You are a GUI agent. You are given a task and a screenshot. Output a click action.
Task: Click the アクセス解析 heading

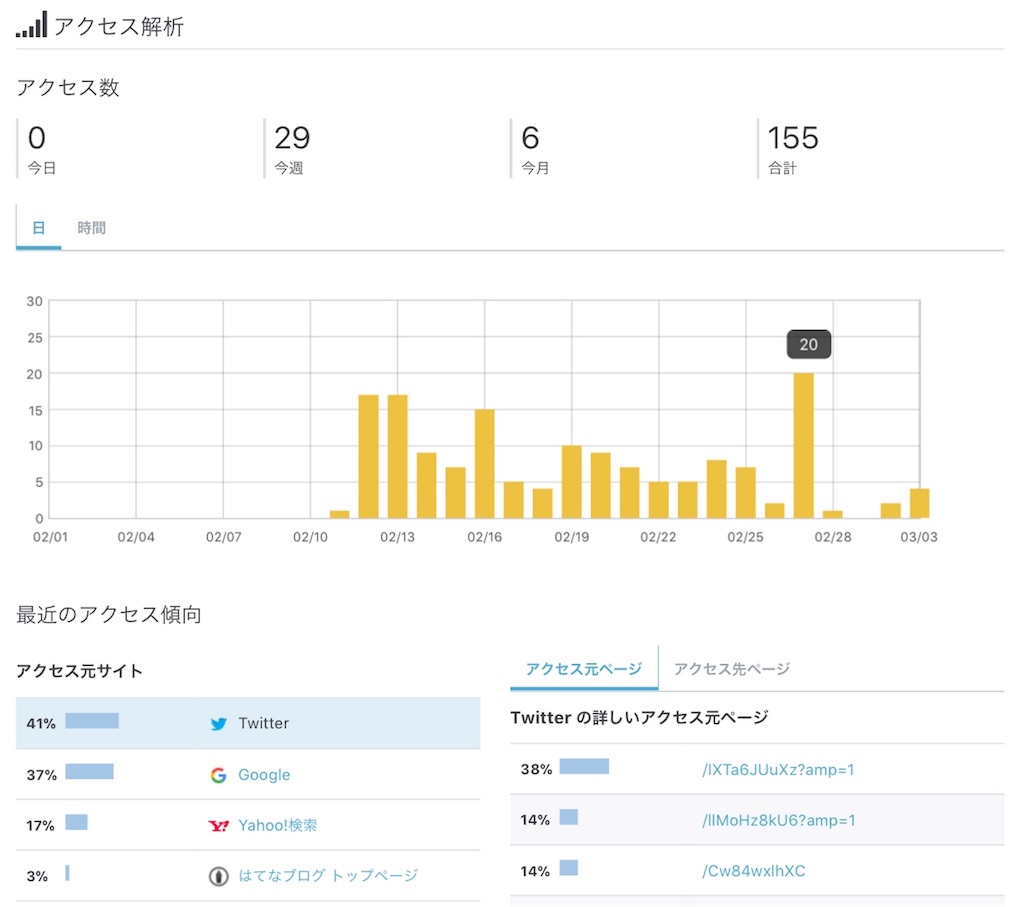(119, 26)
